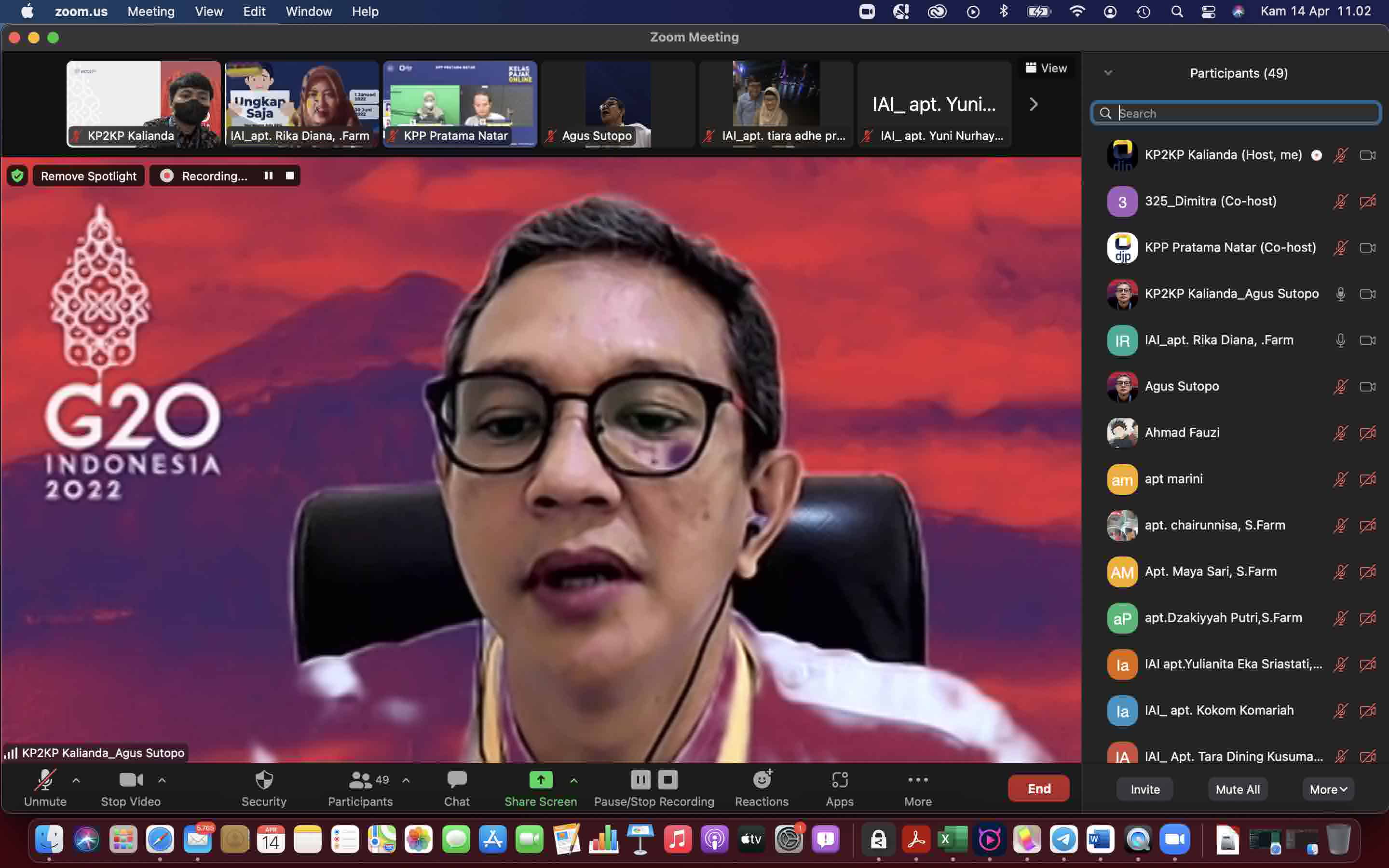1389x868 pixels.
Task: Open the Apps icon in toolbar
Action: coord(839,780)
